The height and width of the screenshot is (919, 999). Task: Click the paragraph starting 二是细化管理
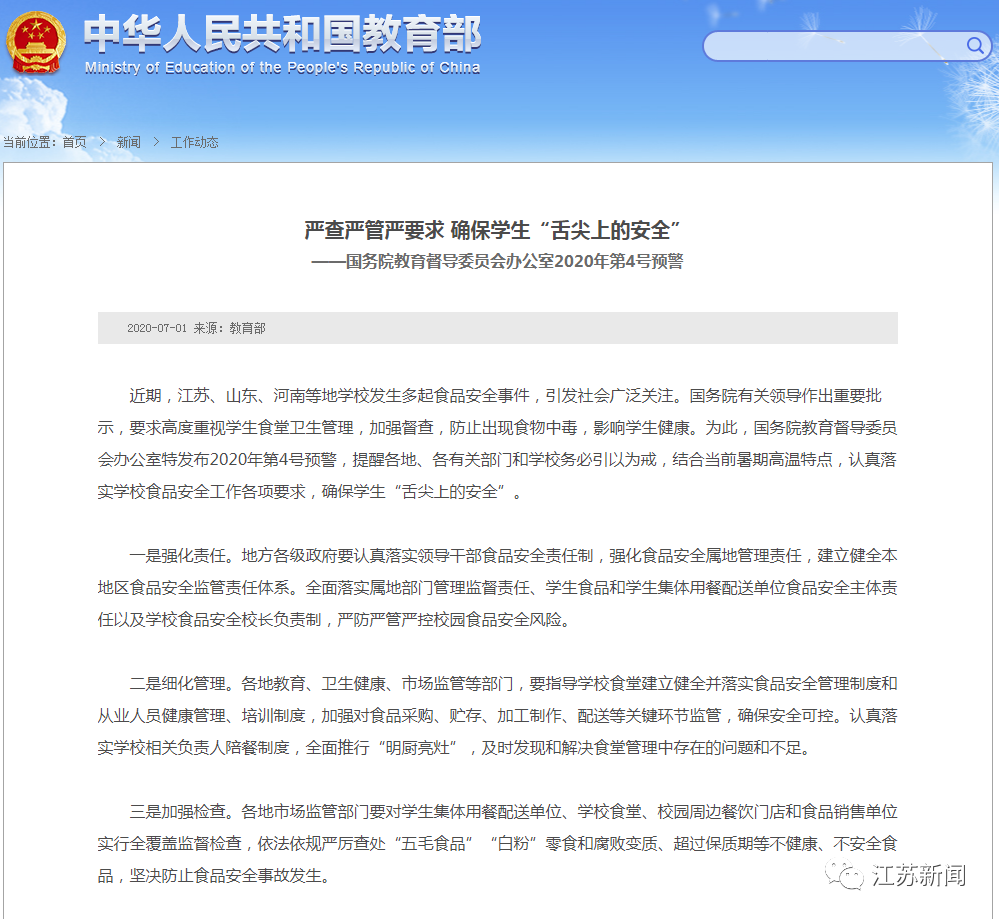click(497, 716)
